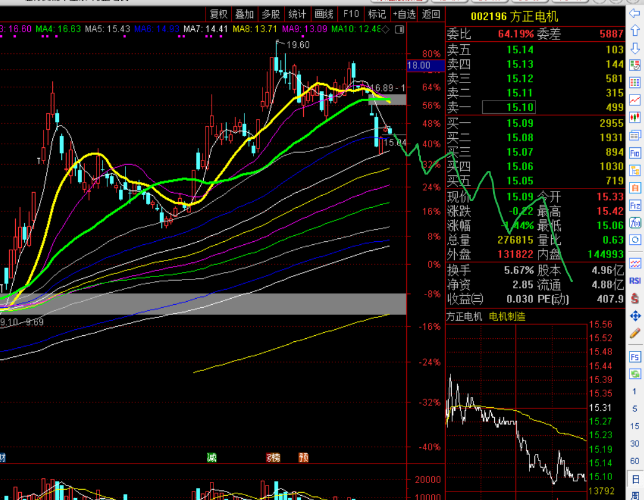Select the weekly 周 period
Screen dimensions: 644x500
pos(635,495)
